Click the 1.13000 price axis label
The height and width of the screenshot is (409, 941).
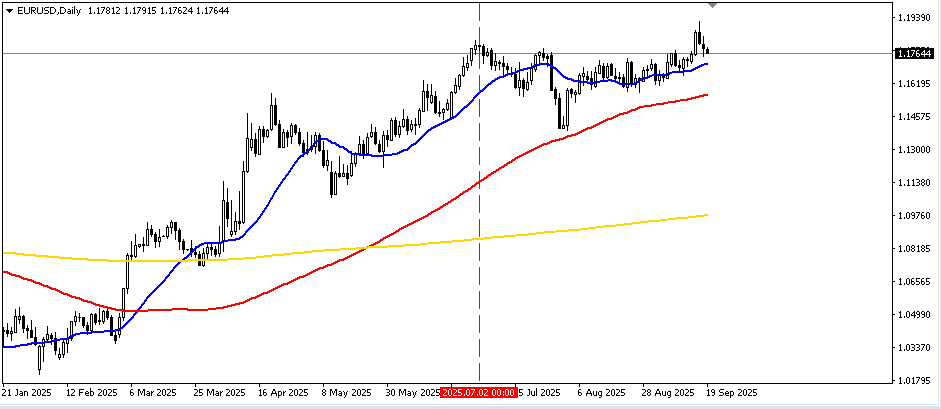coord(916,150)
